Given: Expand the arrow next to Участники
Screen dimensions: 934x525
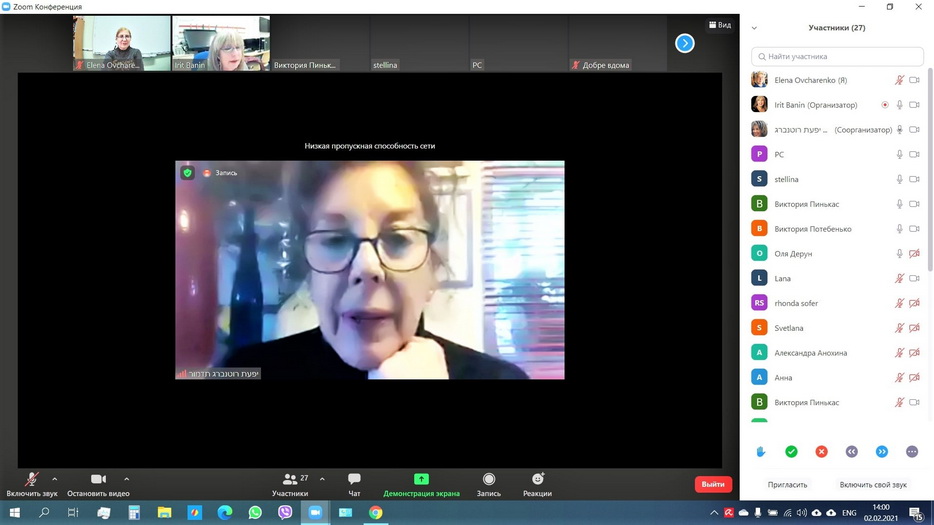Looking at the screenshot, I should 322,479.
